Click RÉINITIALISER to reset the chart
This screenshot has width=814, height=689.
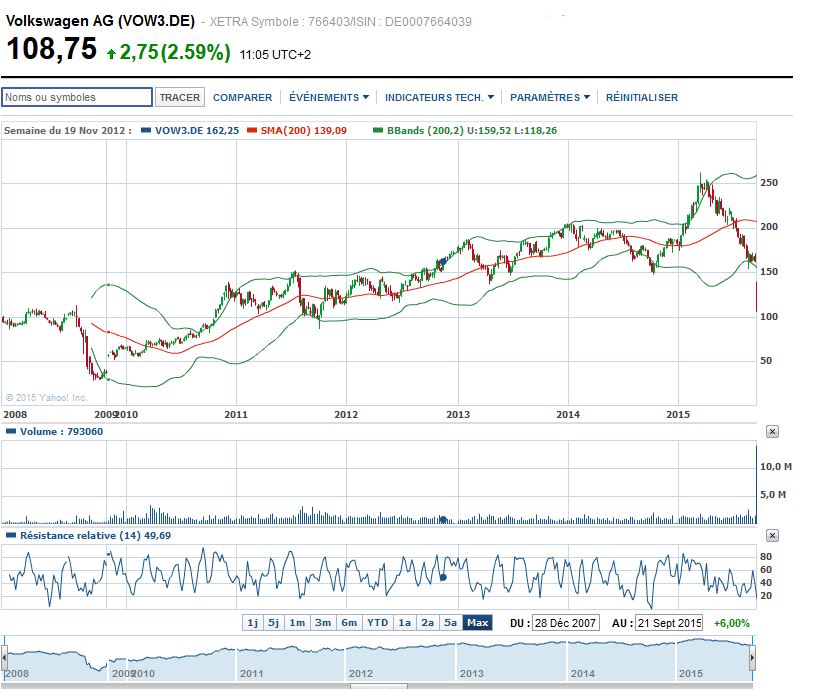click(642, 97)
